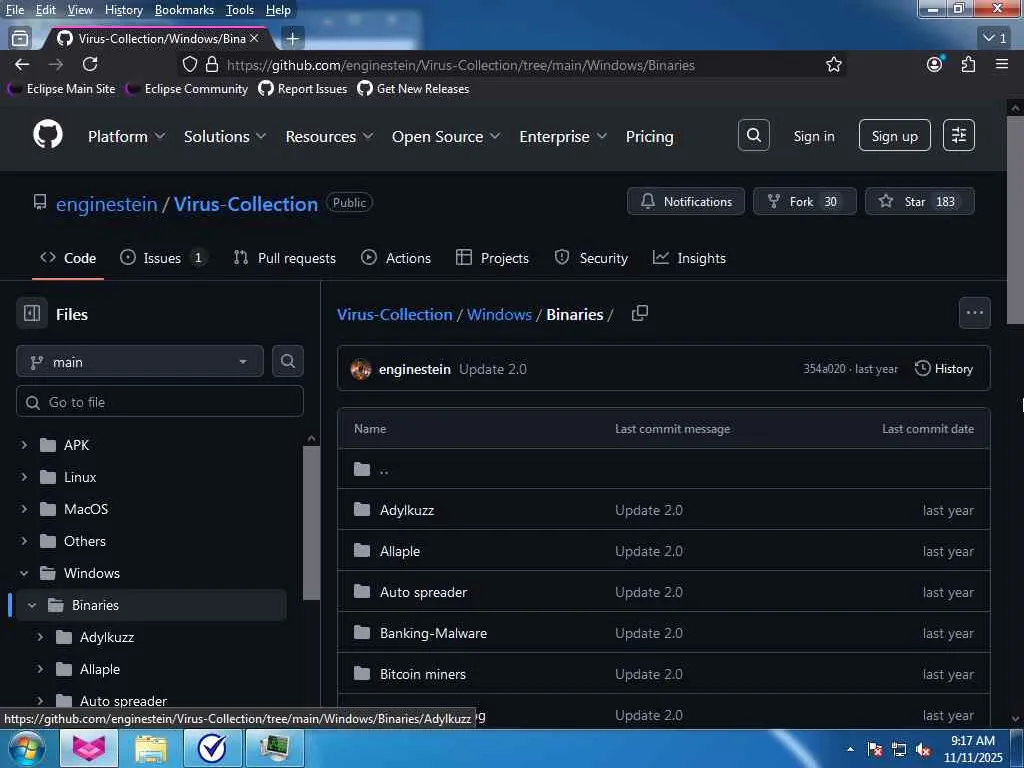1024x768 pixels.
Task: Show site security padlock information
Action: tap(212, 65)
